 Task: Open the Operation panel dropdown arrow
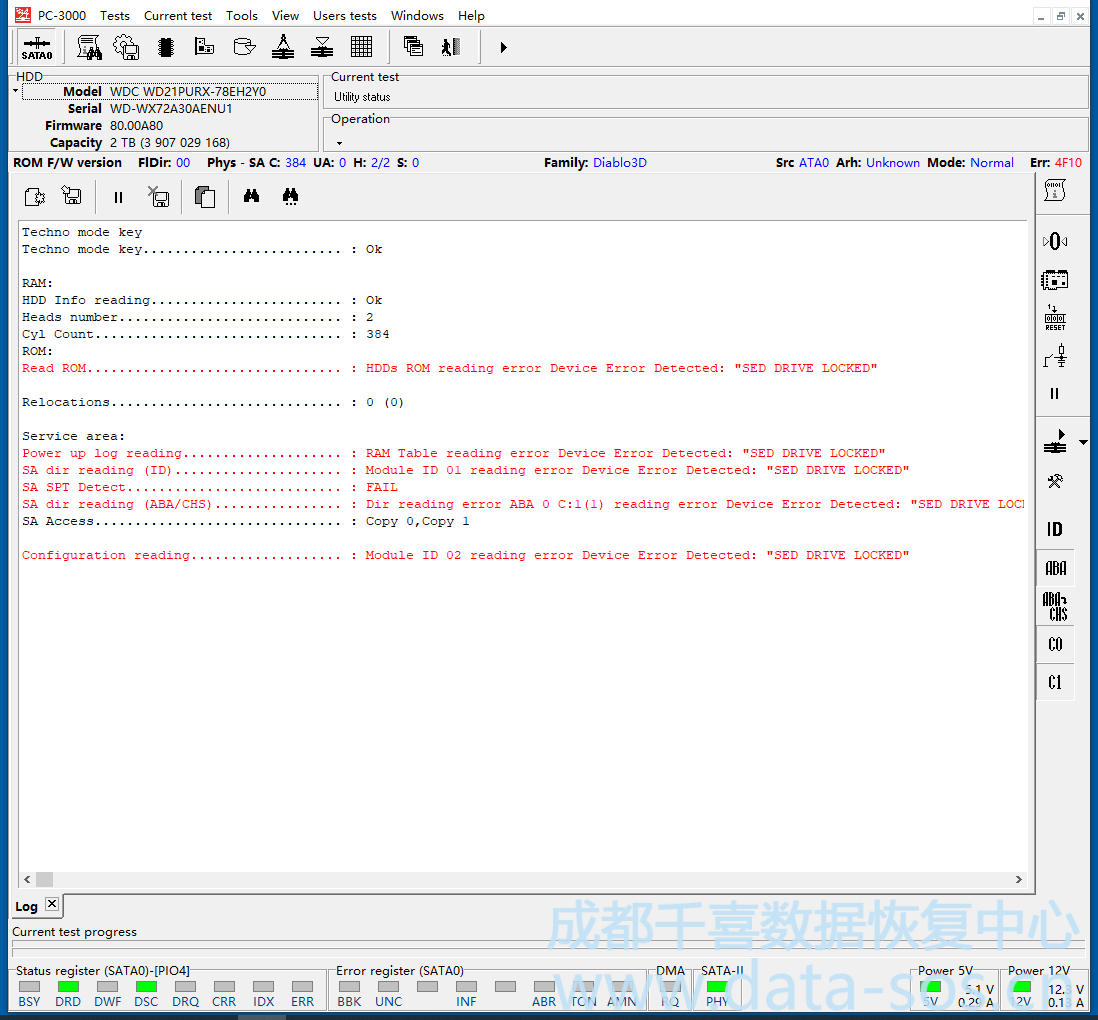coord(339,143)
